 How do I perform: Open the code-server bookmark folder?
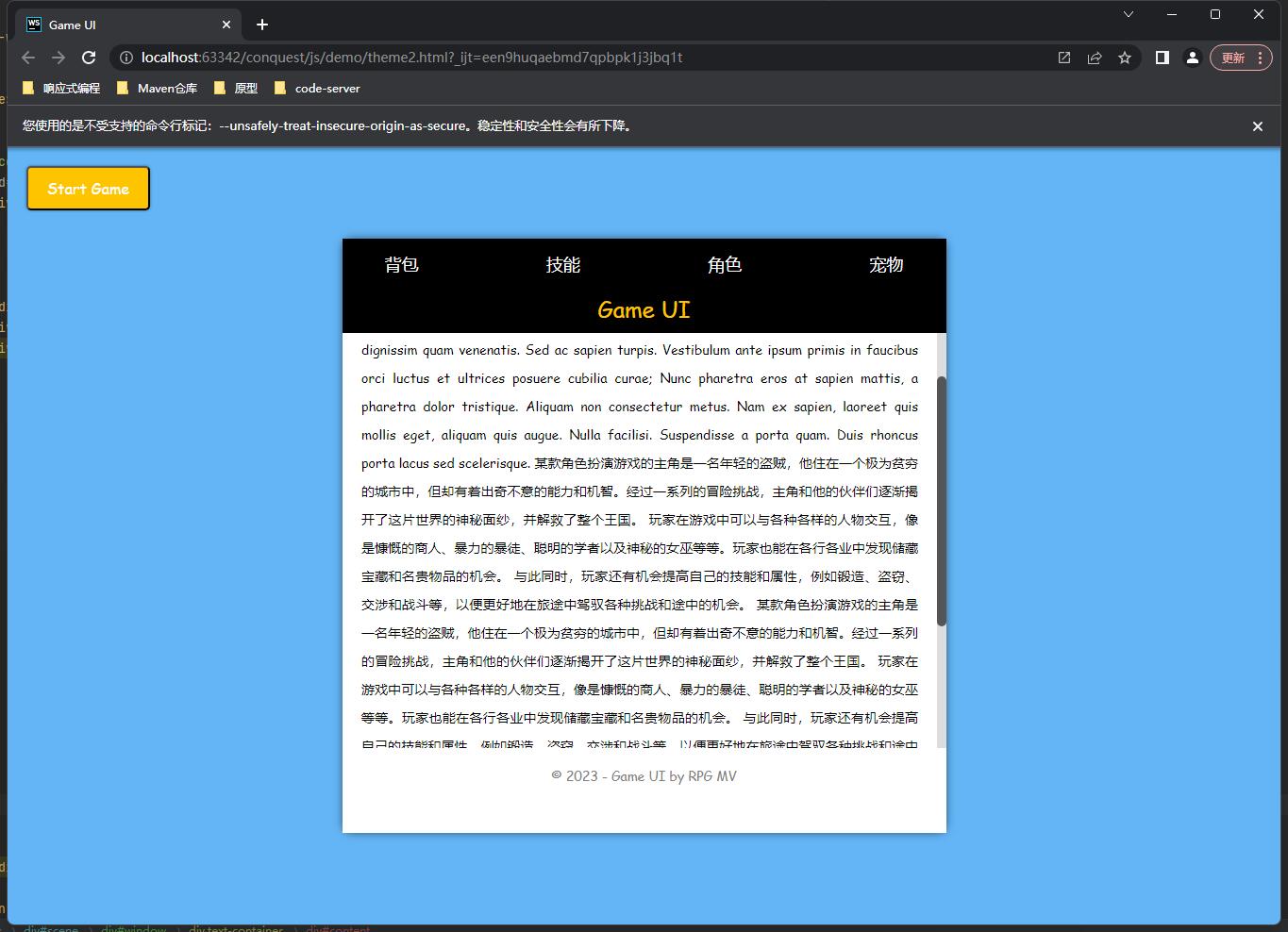[317, 89]
